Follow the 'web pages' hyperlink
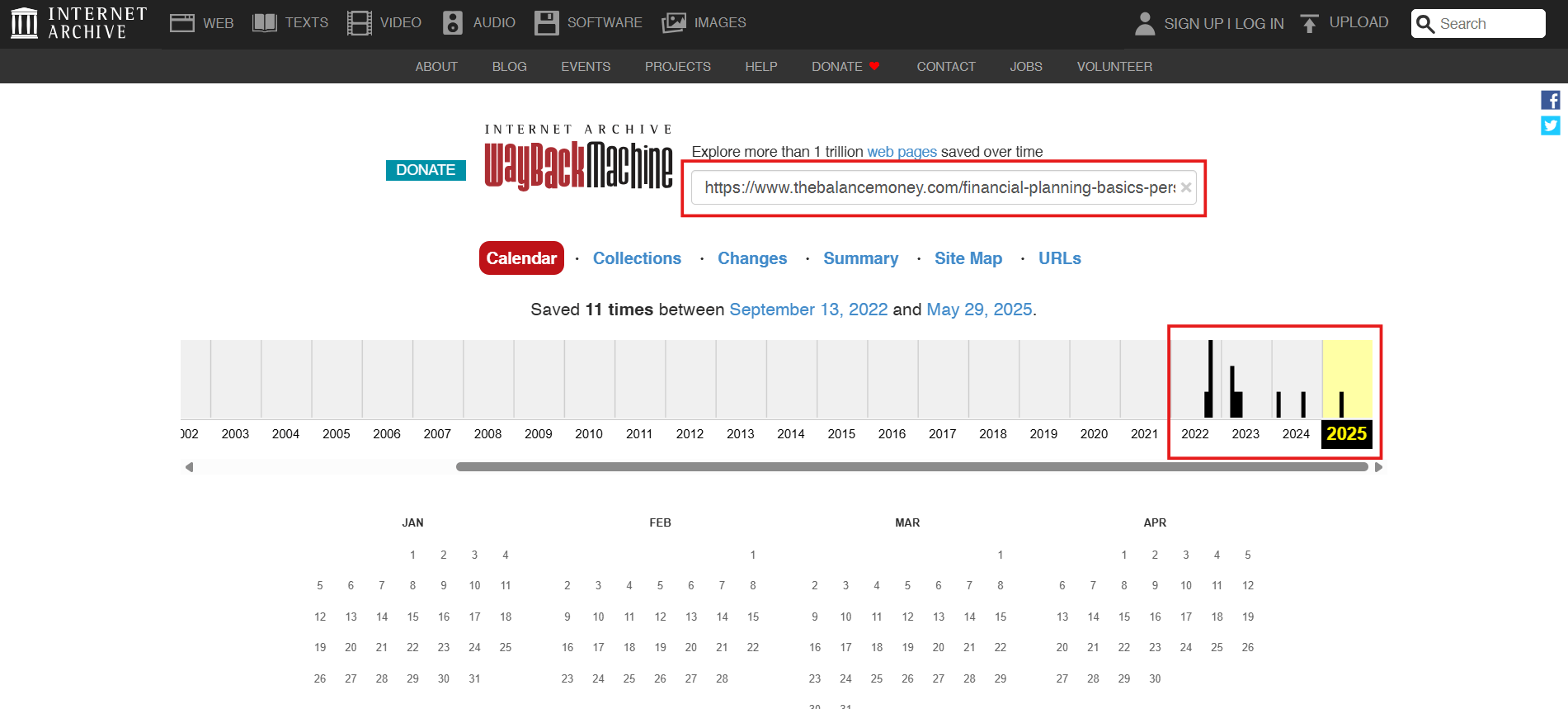Screen dimensions: 1568x709 (902, 152)
